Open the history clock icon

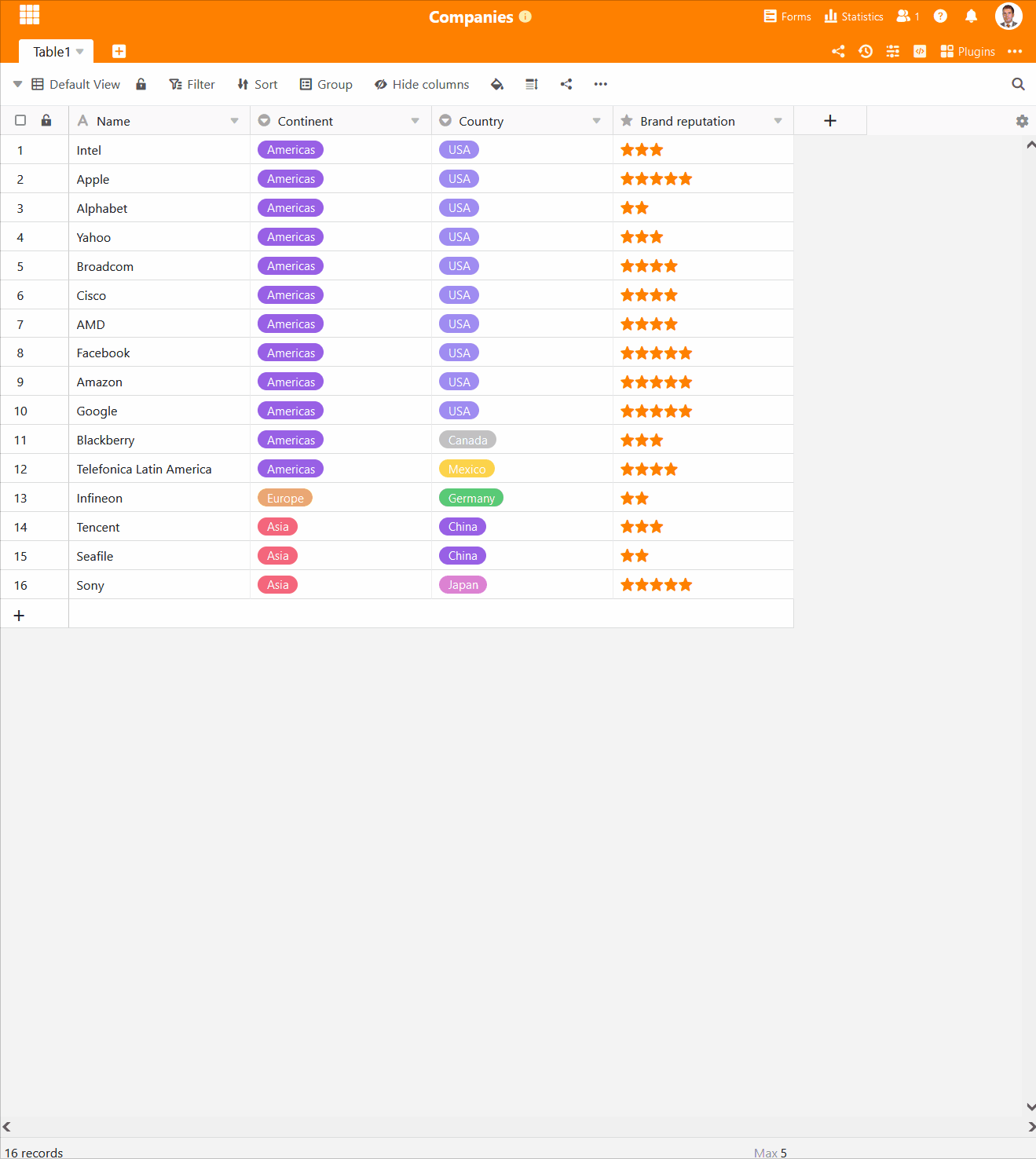click(866, 52)
